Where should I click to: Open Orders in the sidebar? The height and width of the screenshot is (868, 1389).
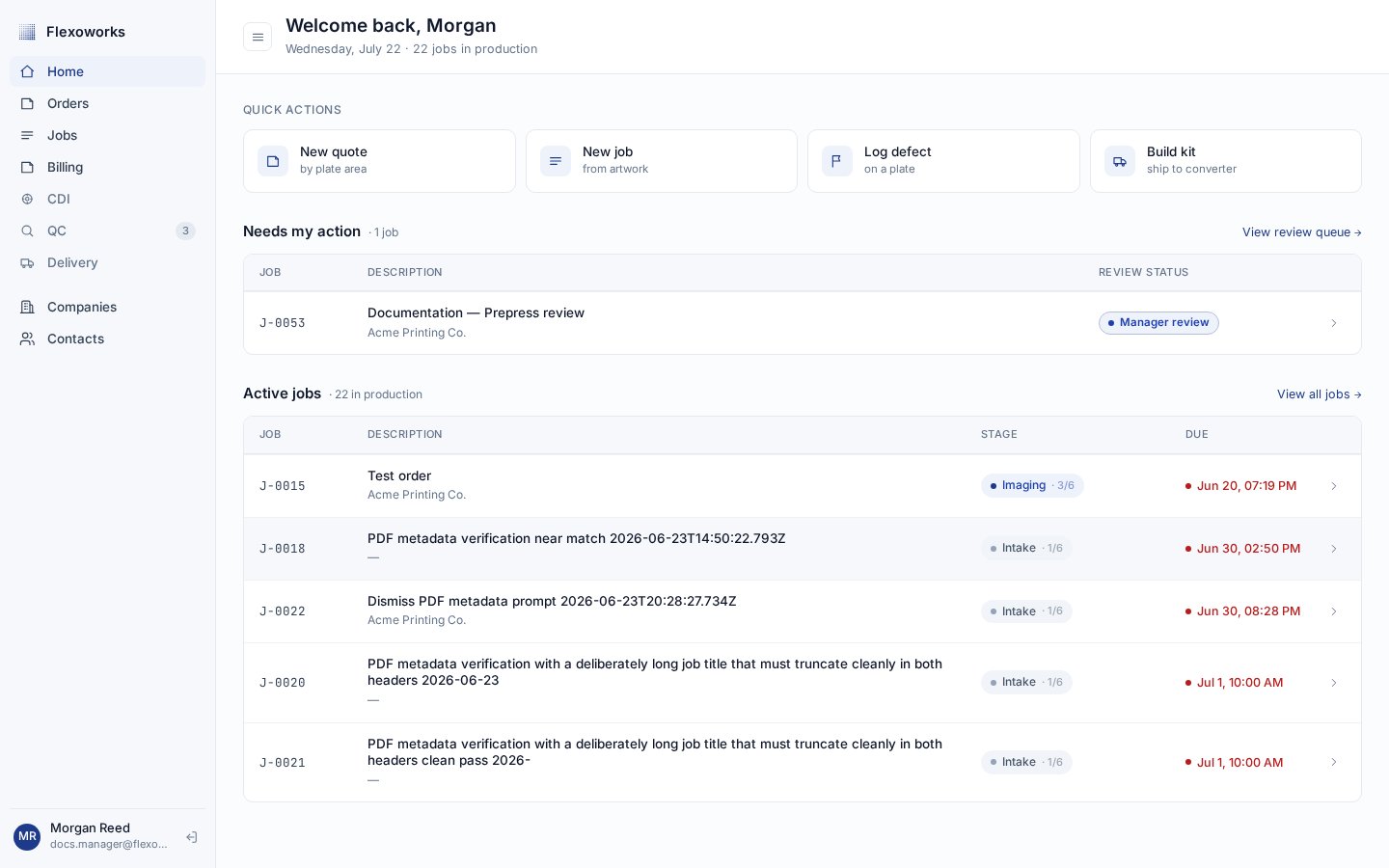[107, 103]
